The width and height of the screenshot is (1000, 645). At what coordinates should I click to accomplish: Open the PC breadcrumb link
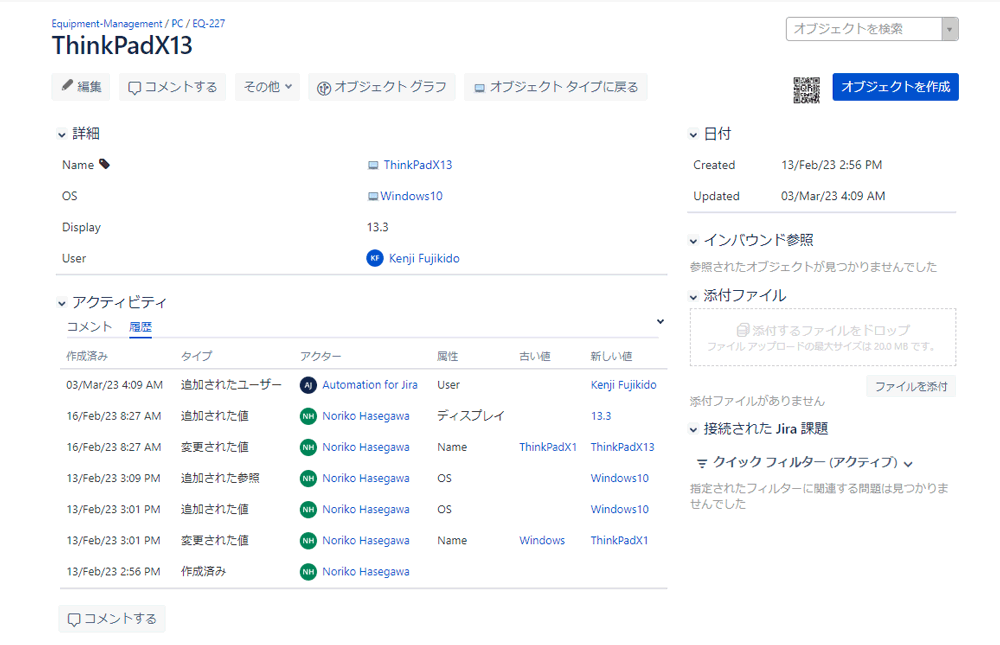pyautogui.click(x=177, y=24)
